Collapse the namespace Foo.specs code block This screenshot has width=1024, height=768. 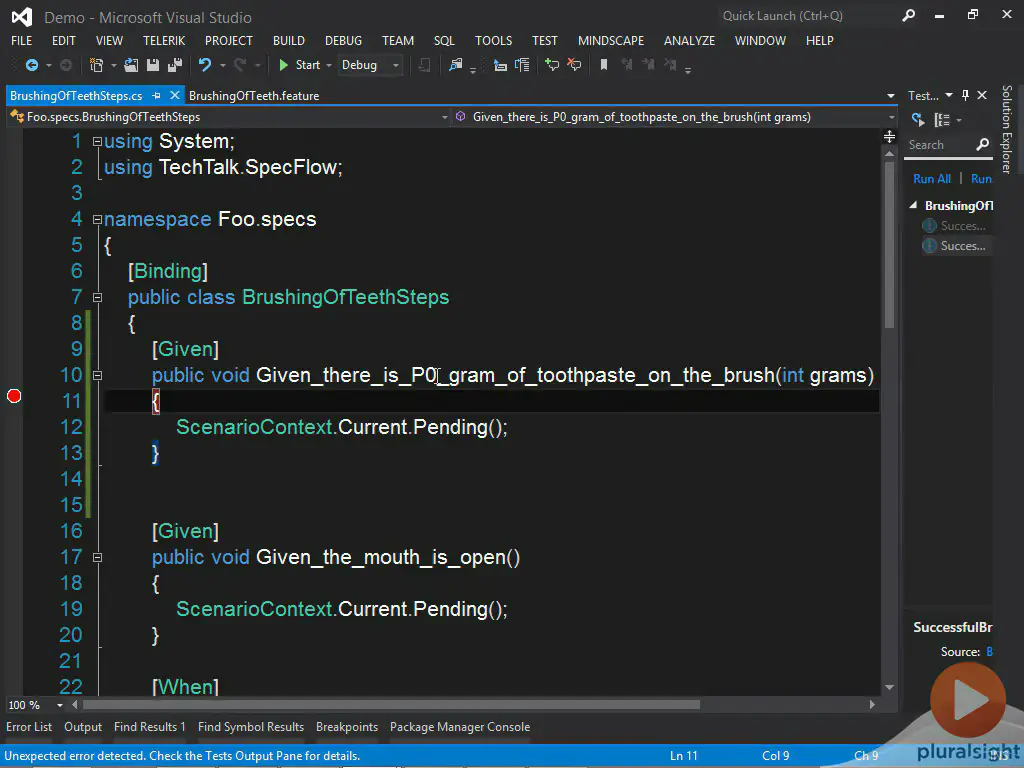97,220
